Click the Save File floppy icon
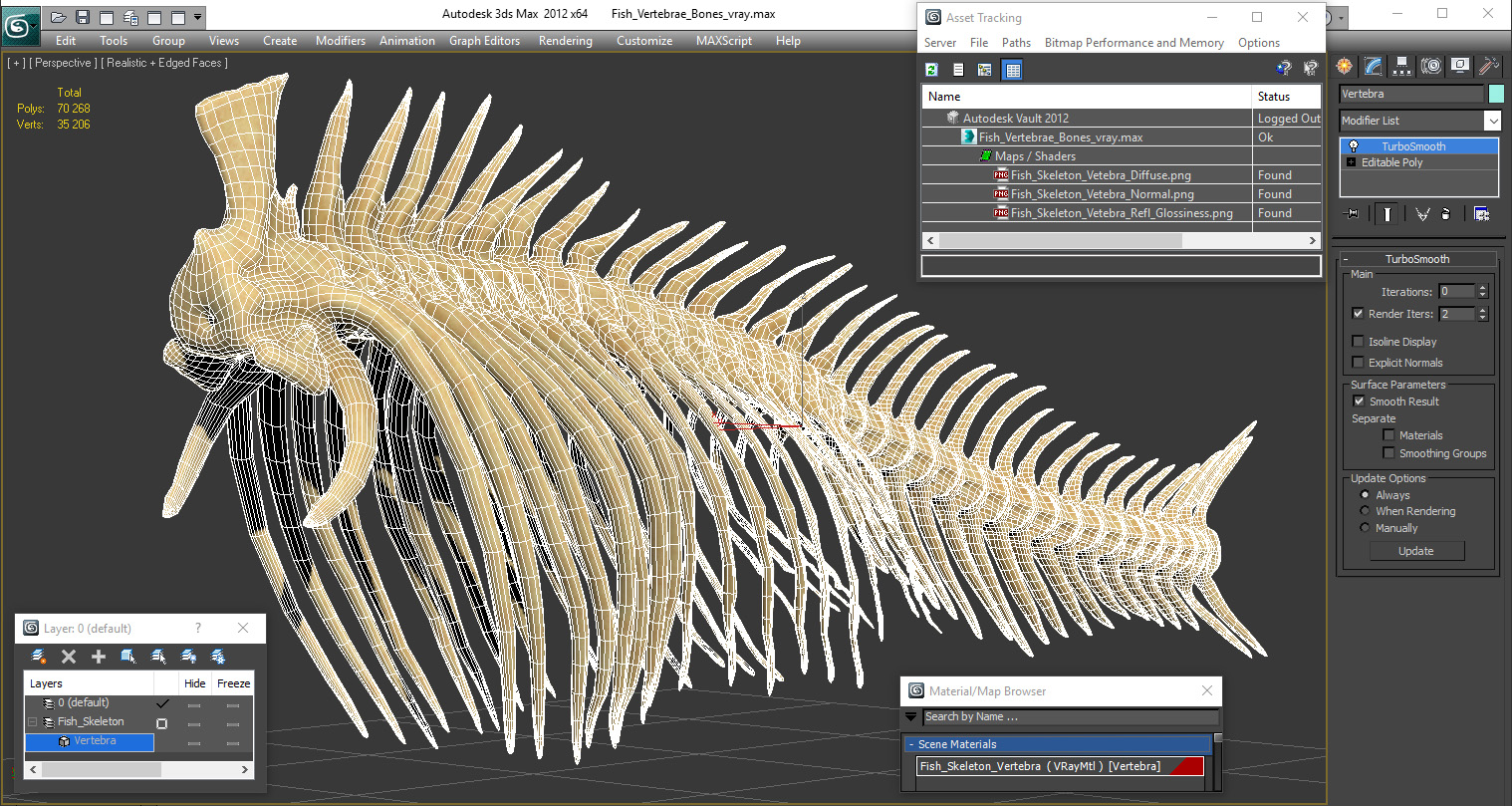Screen dimensions: 1512x806 pyautogui.click(x=83, y=17)
